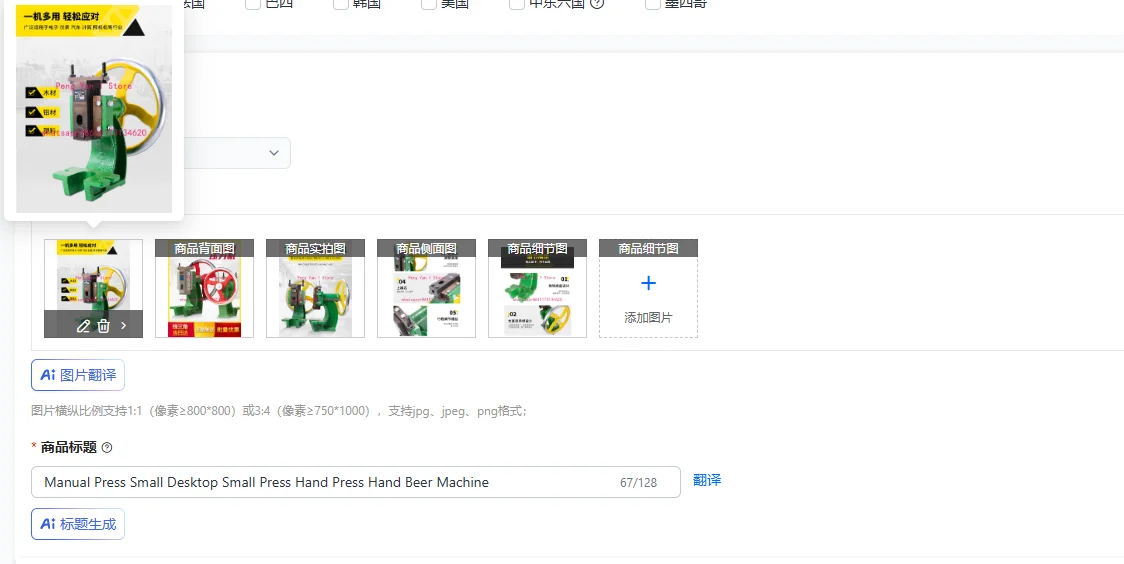This screenshot has height=564, width=1124.
Task: Click the AI 图片翻译 button
Action: (x=78, y=375)
